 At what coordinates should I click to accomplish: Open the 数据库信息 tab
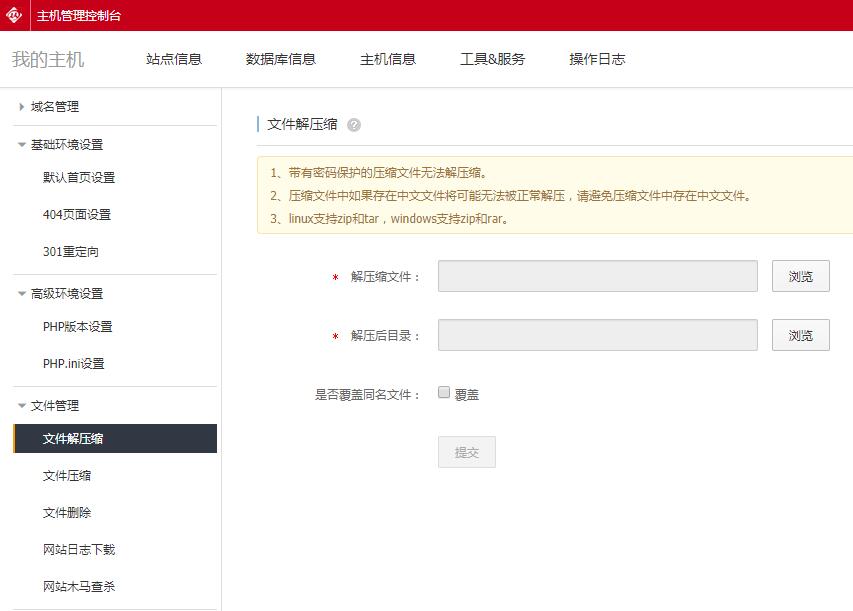click(x=281, y=59)
